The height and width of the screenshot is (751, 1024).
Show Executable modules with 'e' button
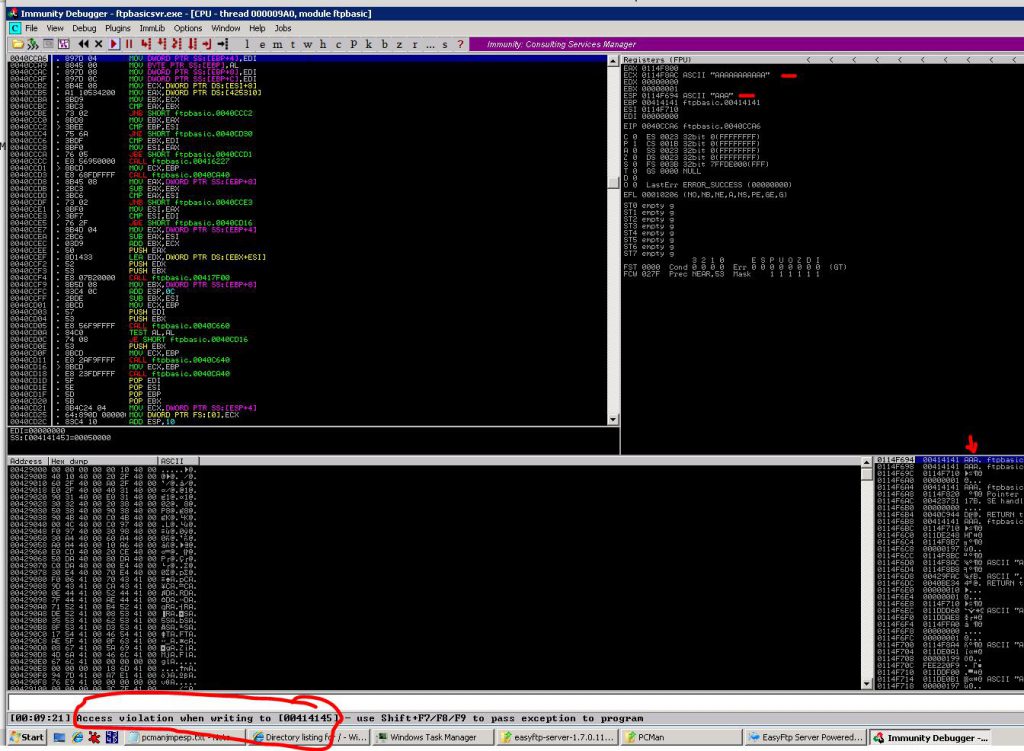262,44
